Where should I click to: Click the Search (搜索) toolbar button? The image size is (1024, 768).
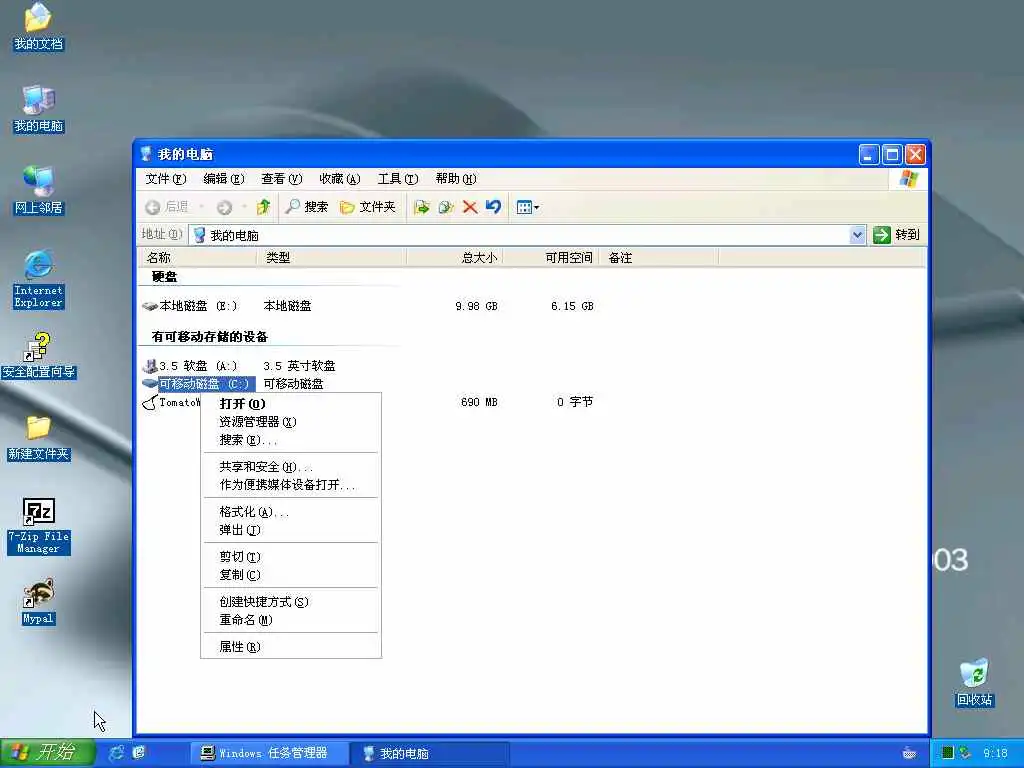(x=307, y=207)
